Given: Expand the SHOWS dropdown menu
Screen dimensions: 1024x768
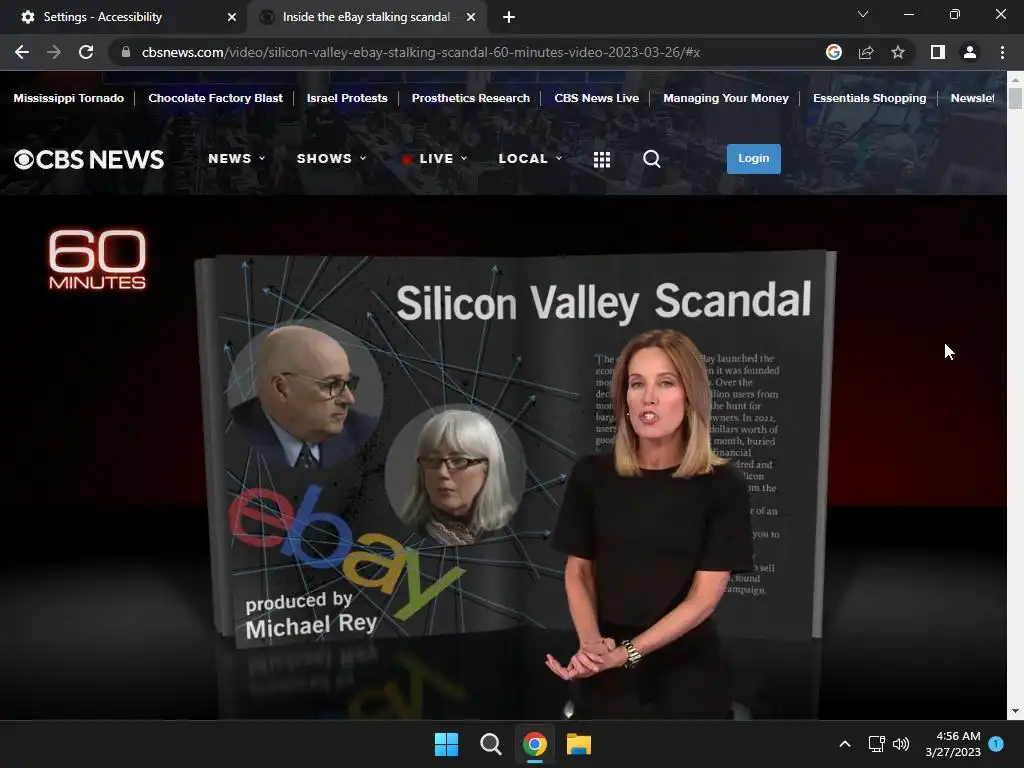Looking at the screenshot, I should point(332,159).
